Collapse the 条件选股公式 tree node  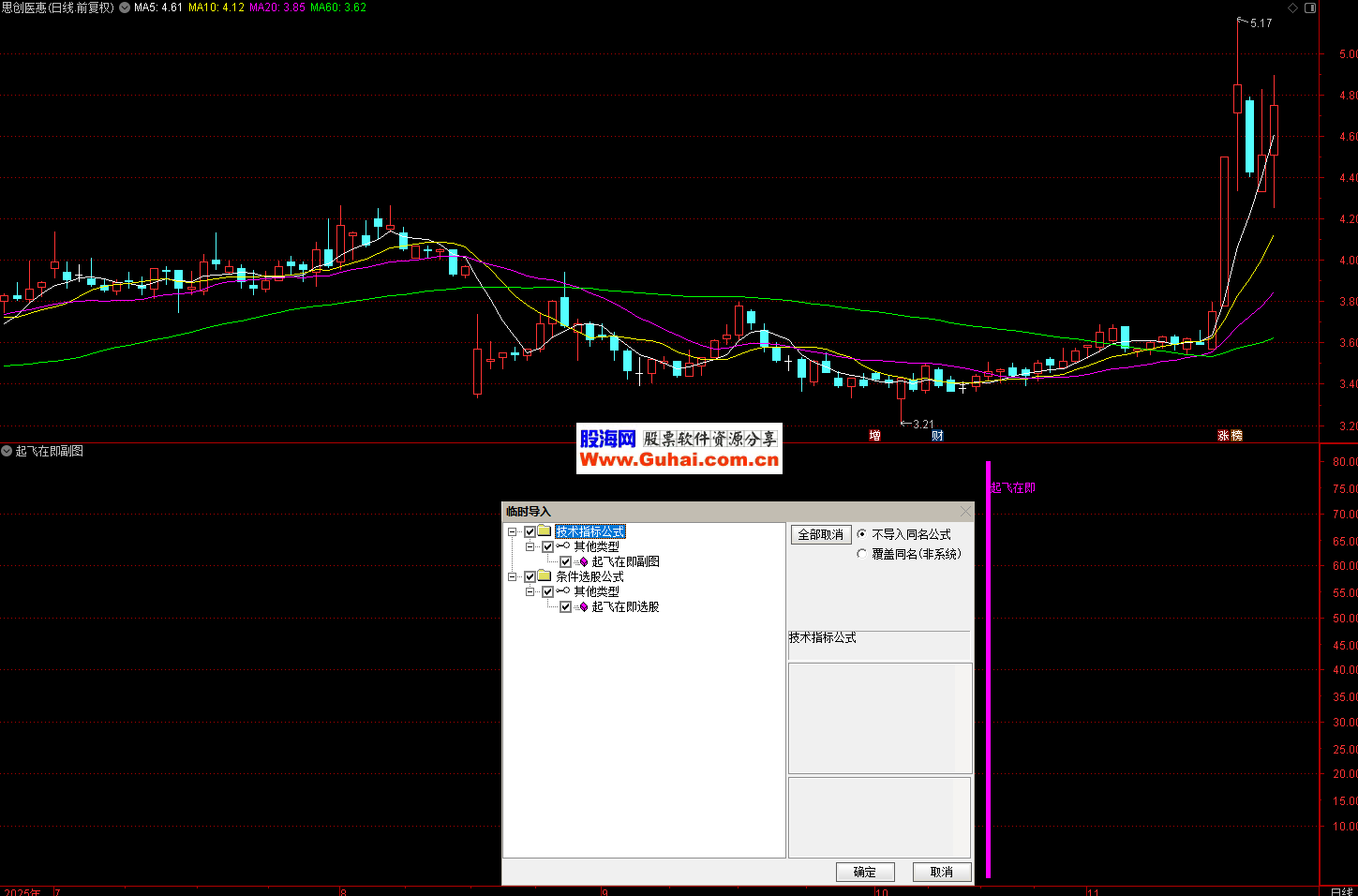coord(513,576)
